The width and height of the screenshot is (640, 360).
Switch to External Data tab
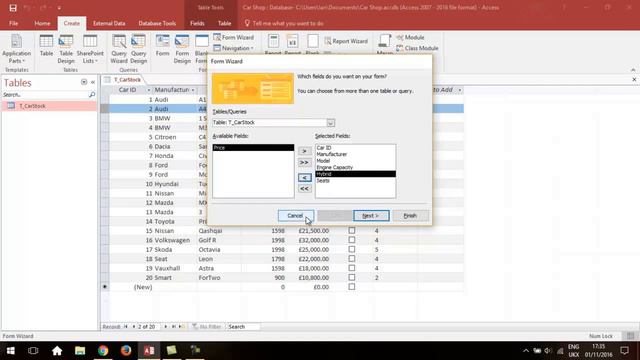[x=109, y=23]
